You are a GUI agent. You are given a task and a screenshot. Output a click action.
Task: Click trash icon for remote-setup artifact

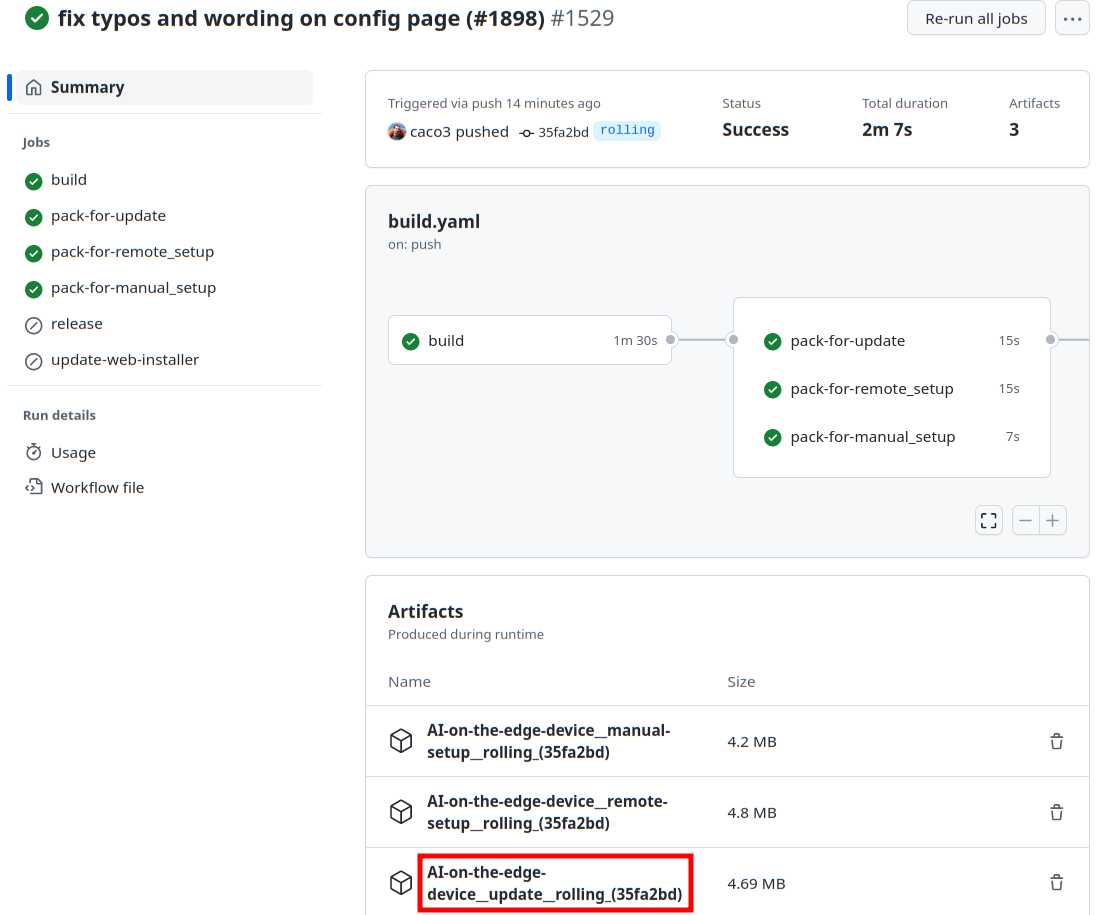click(x=1056, y=812)
